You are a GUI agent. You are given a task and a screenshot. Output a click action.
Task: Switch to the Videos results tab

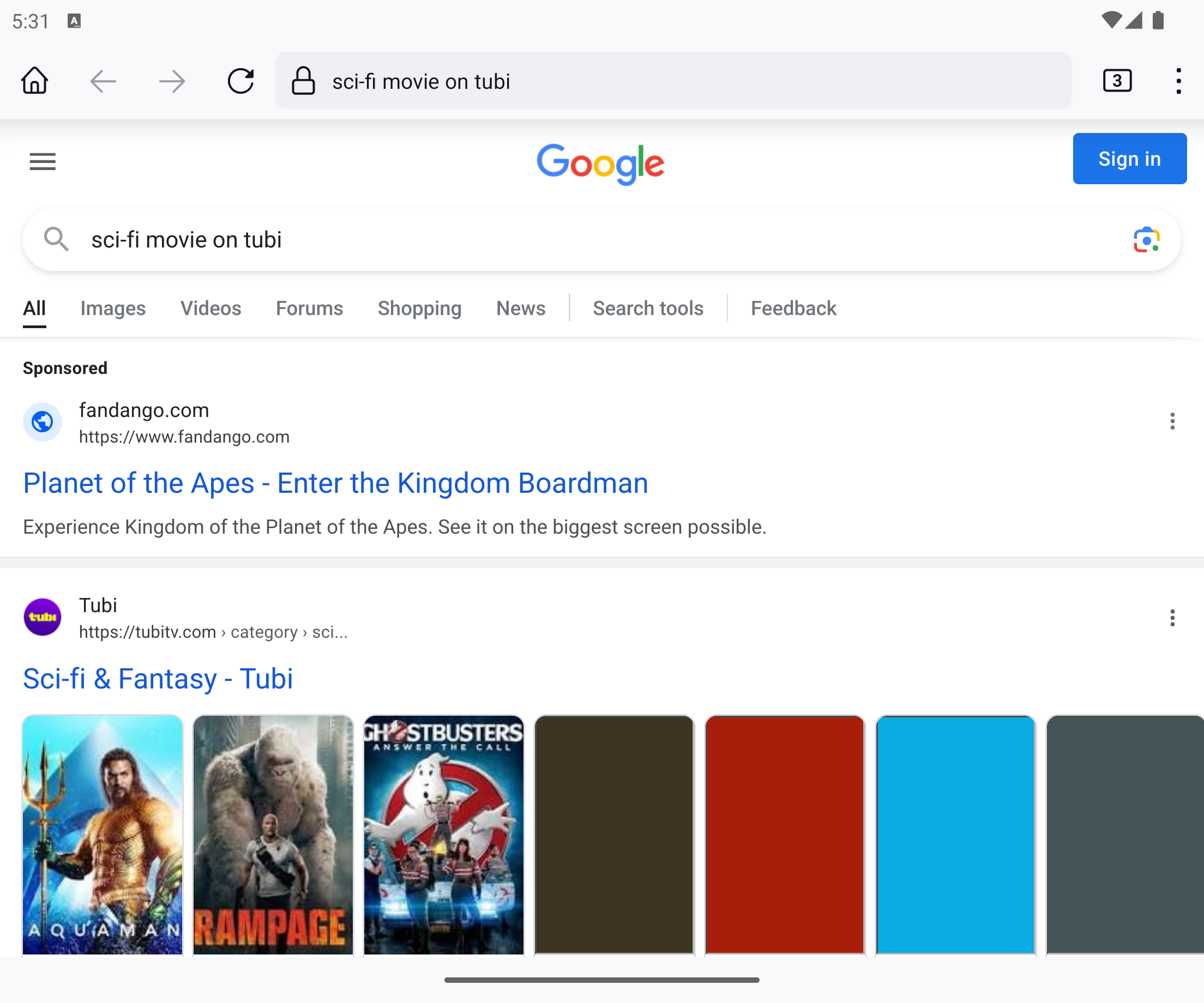[x=210, y=309]
